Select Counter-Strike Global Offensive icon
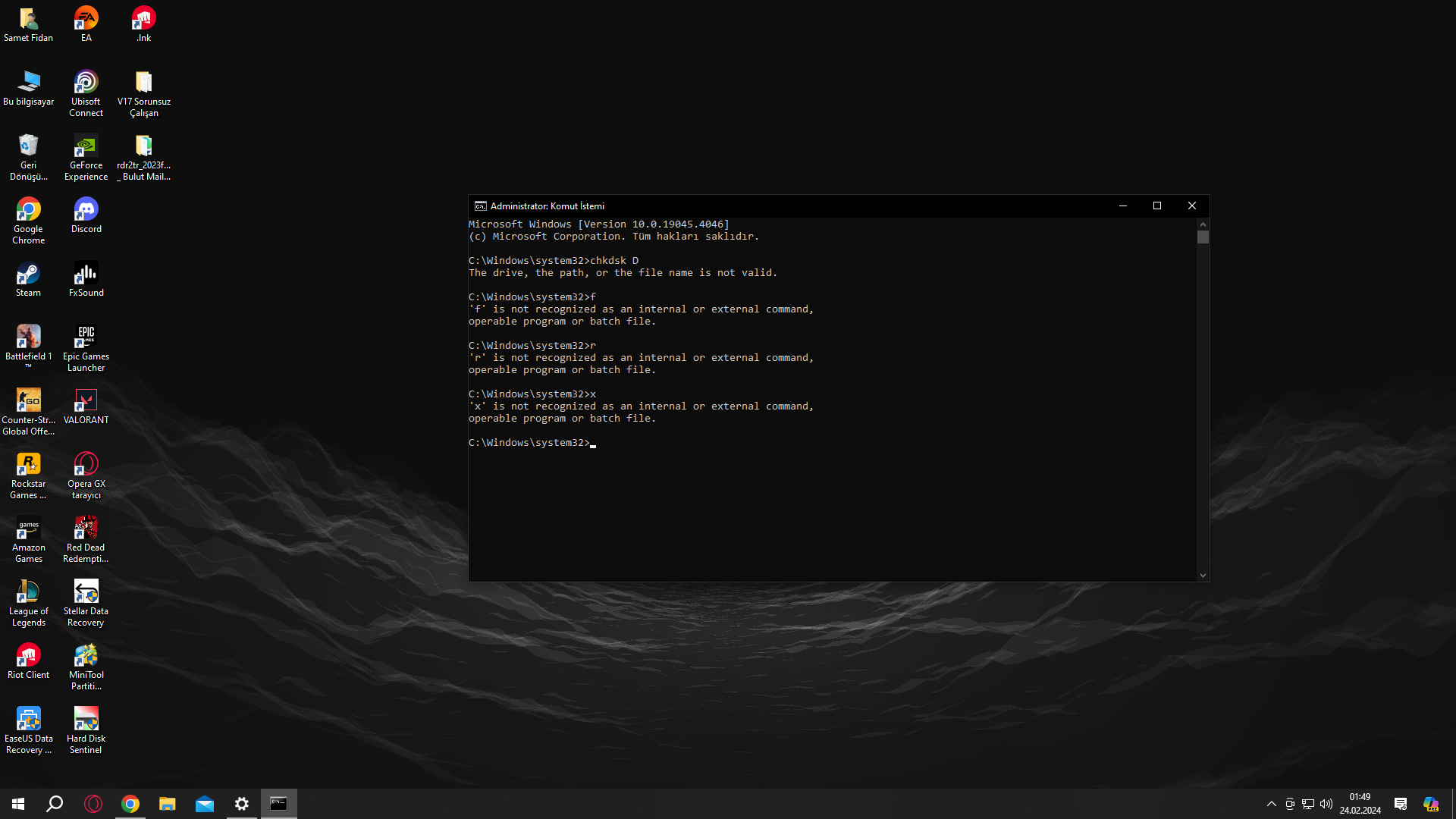Viewport: 1456px width, 819px height. pyautogui.click(x=28, y=413)
